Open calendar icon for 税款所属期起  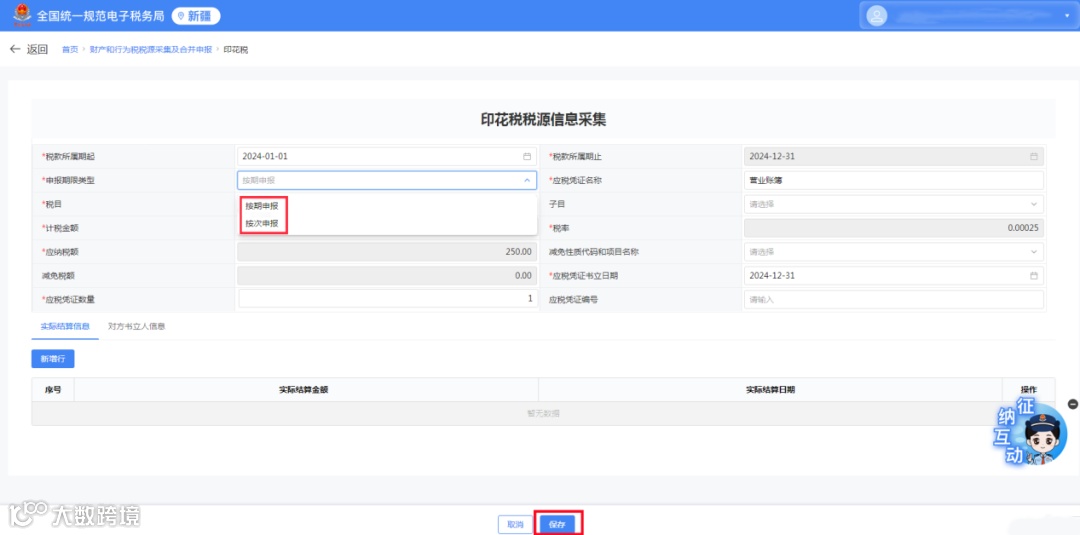click(x=527, y=156)
